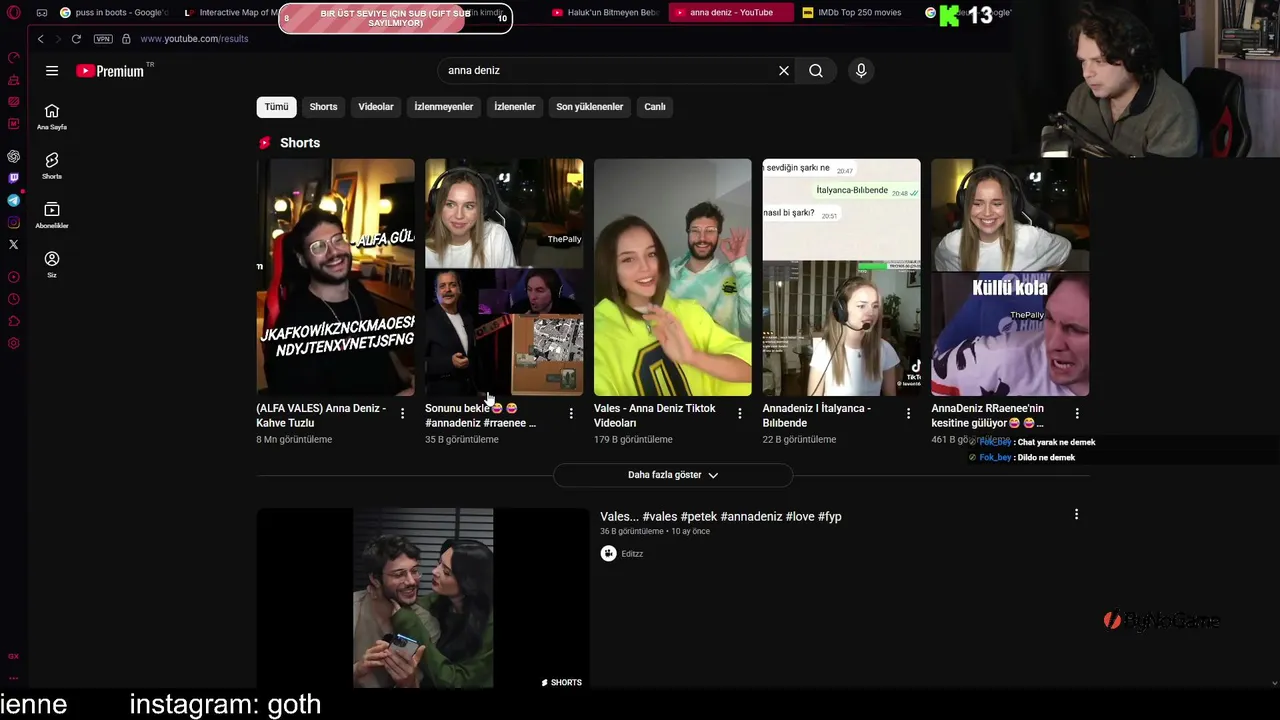The height and width of the screenshot is (720, 1280).
Task: Open '(ALFA VALES) Anna Deniz' short thumbnail
Action: pyautogui.click(x=335, y=277)
